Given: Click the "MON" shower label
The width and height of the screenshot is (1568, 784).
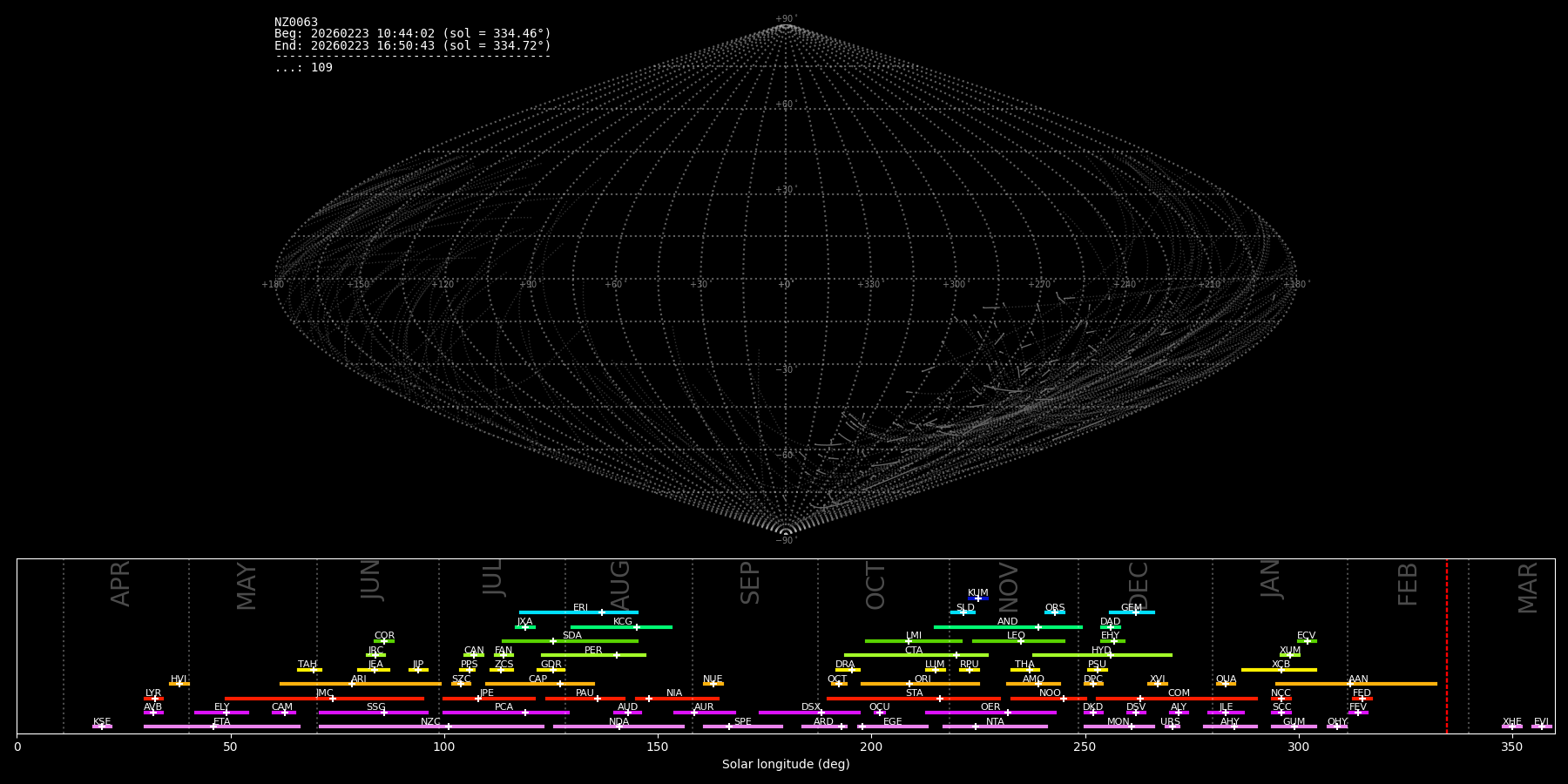Looking at the screenshot, I should pyautogui.click(x=1119, y=722).
